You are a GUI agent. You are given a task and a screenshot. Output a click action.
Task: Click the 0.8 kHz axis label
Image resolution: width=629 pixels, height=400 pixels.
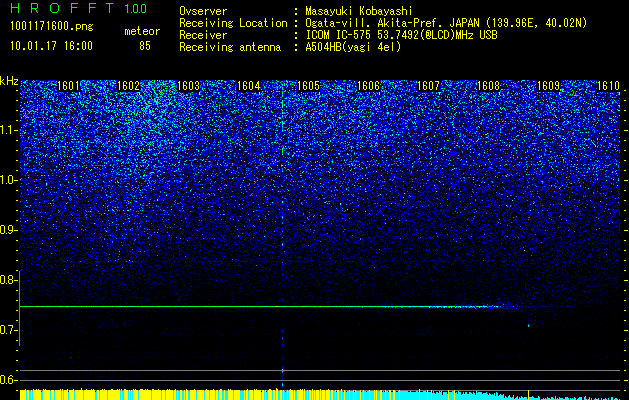tap(8, 280)
